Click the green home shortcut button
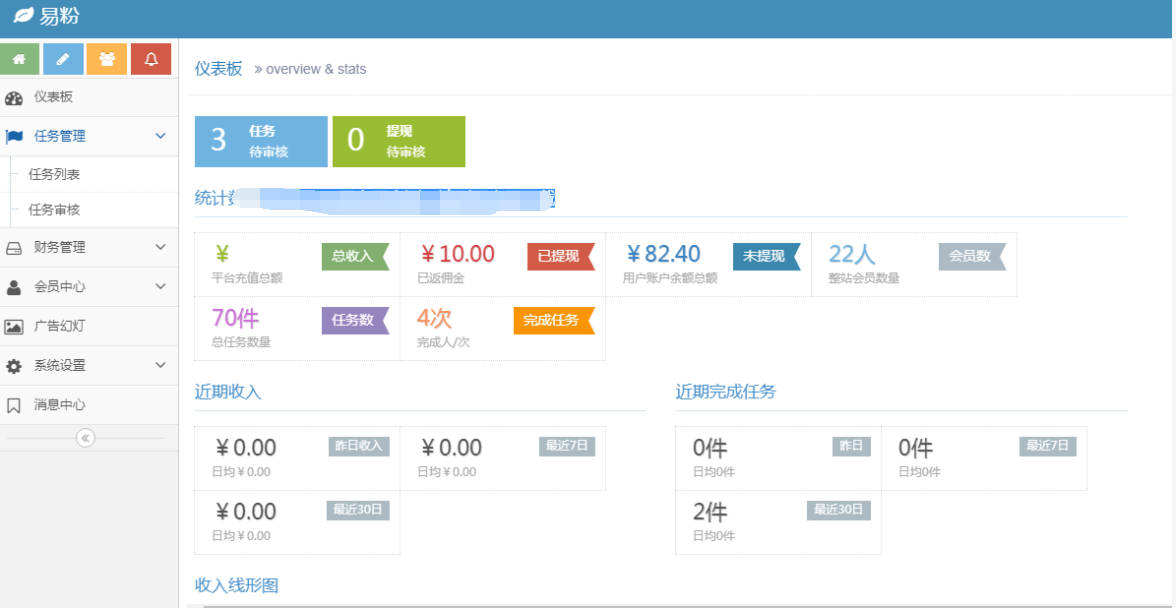 (20, 59)
